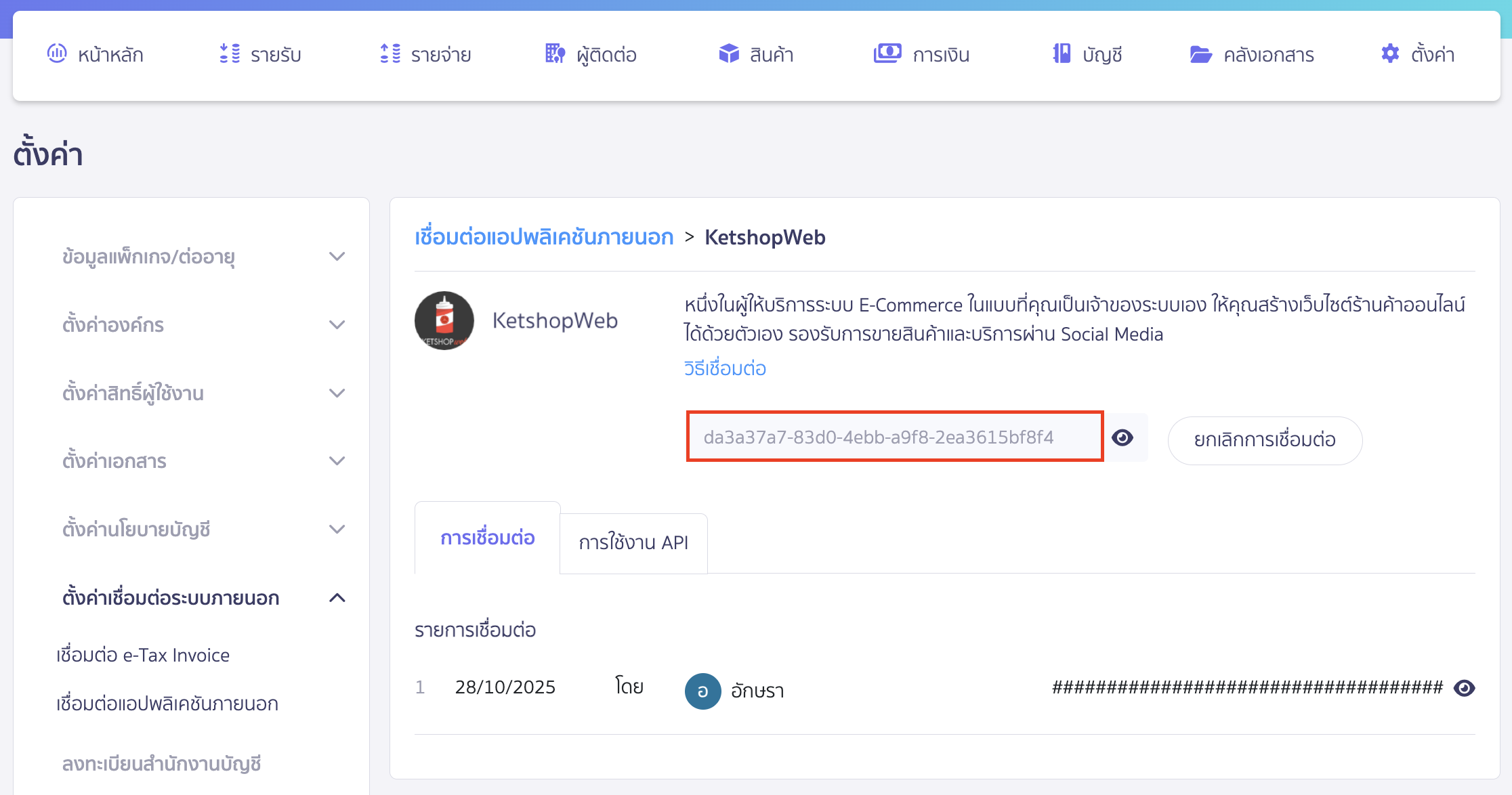Open ผู้ติดต่อ contacts via its icon
The width and height of the screenshot is (1512, 795).
point(554,53)
